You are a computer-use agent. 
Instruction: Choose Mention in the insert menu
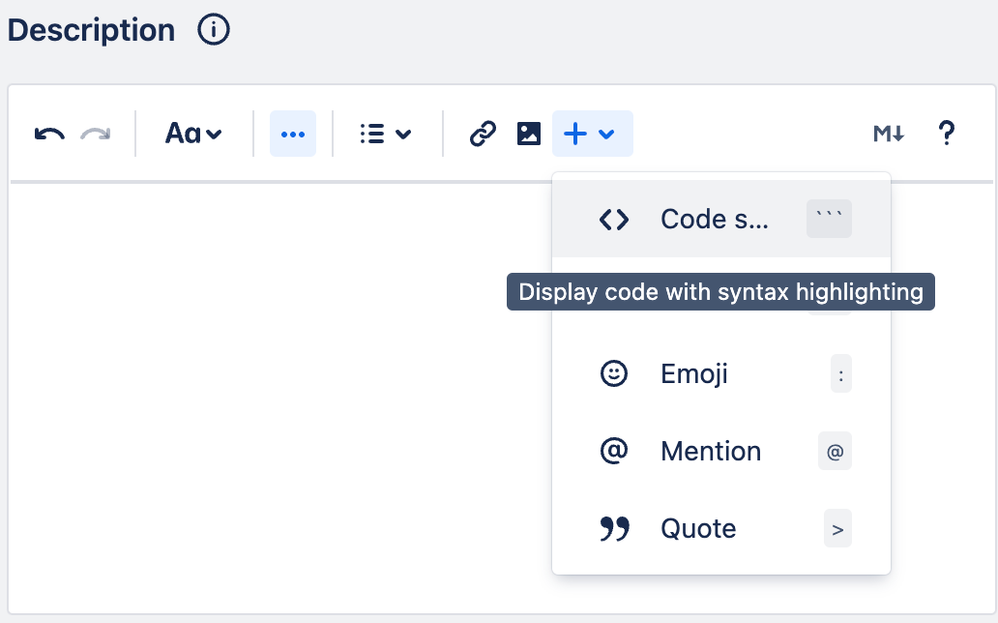click(721, 451)
